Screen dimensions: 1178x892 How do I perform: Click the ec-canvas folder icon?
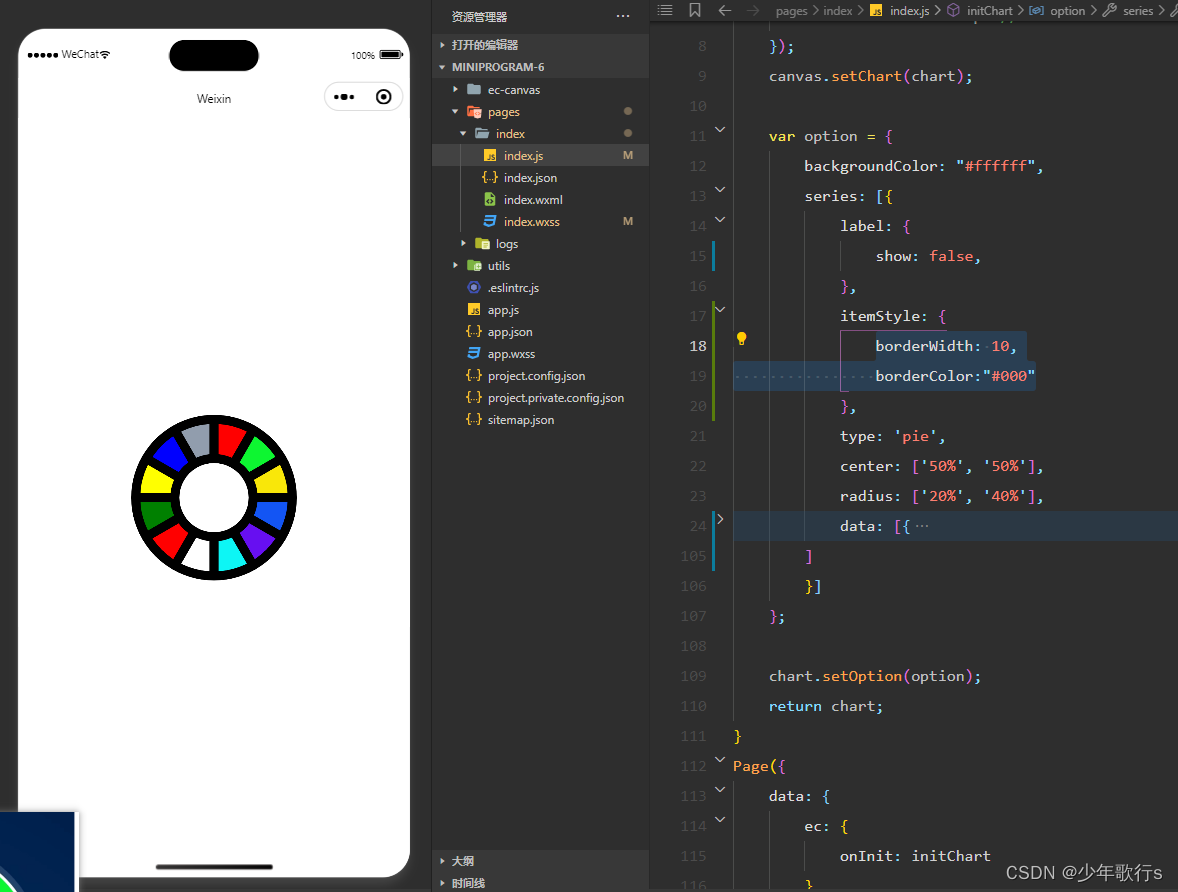tap(474, 89)
